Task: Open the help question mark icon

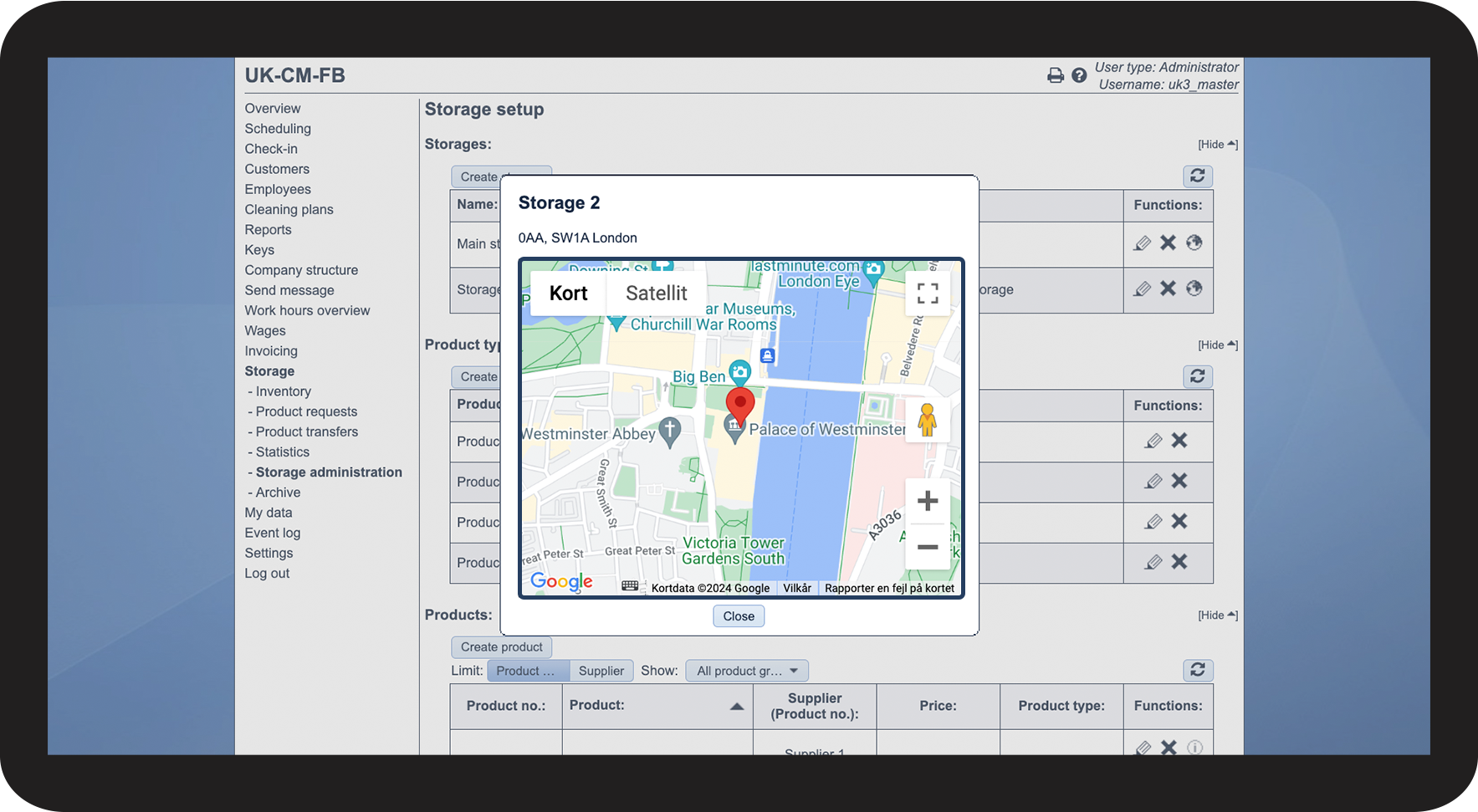Action: pyautogui.click(x=1079, y=76)
